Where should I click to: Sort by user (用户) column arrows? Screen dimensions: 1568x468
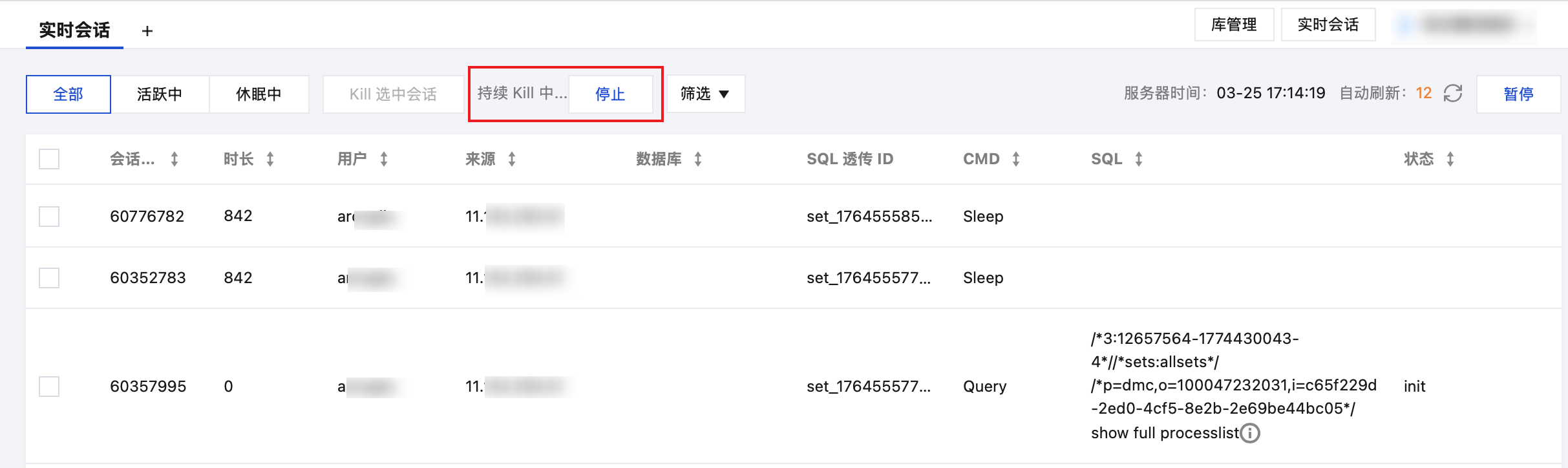(384, 159)
